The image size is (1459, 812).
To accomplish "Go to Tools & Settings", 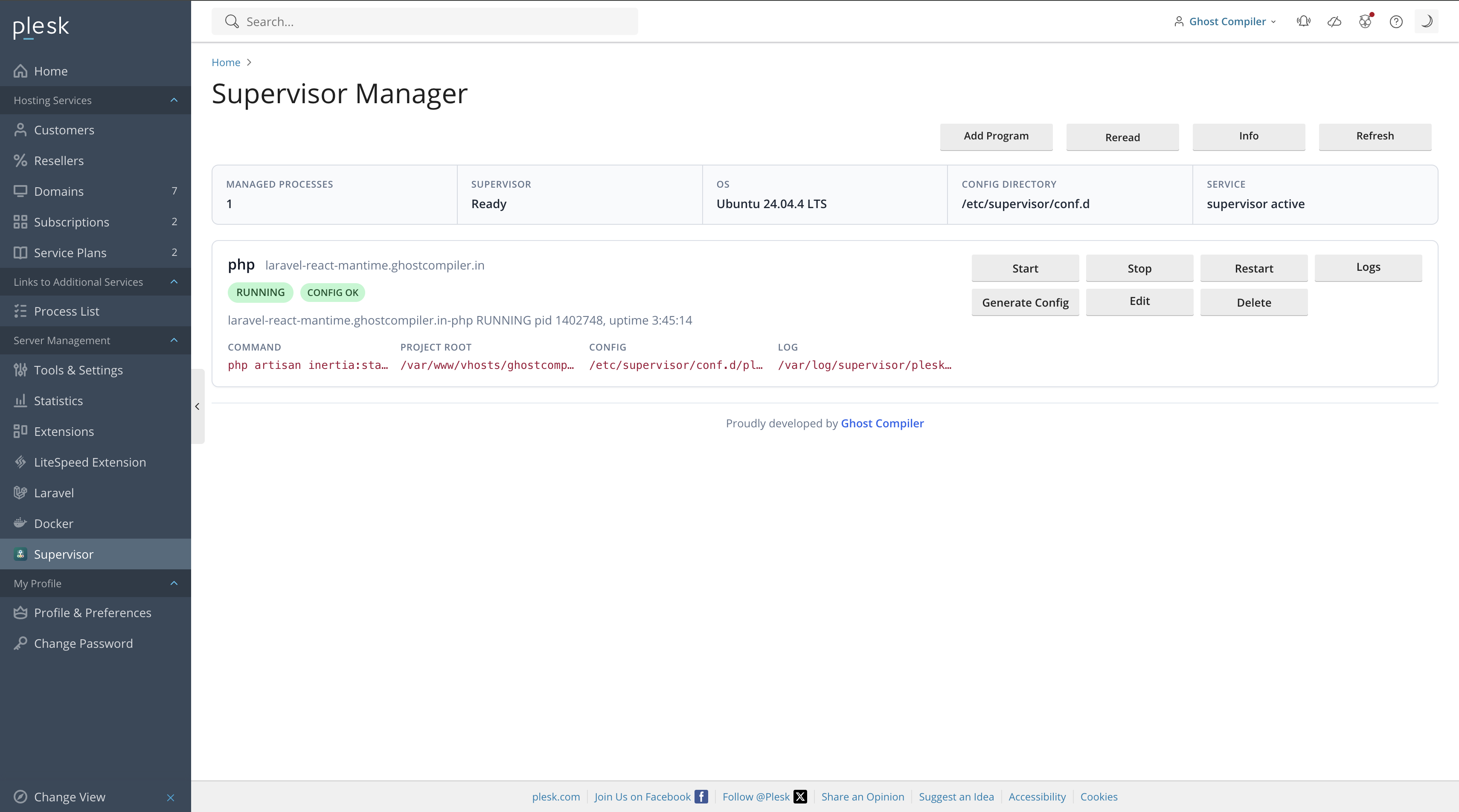I will (95, 370).
